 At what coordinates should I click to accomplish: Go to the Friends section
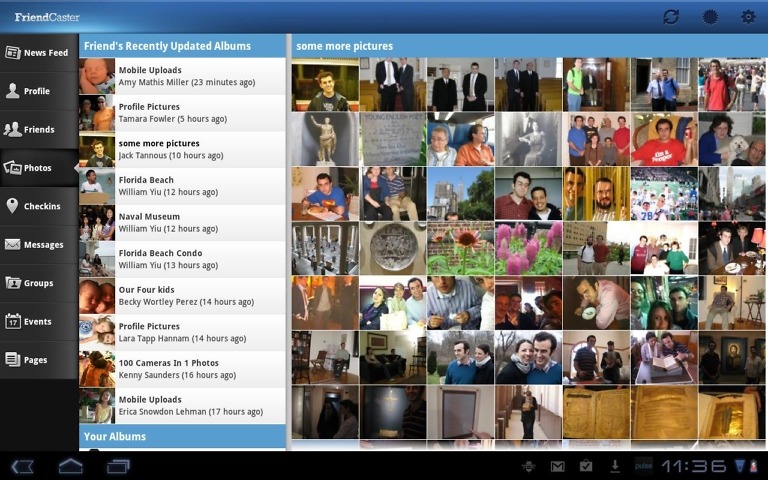(x=39, y=130)
